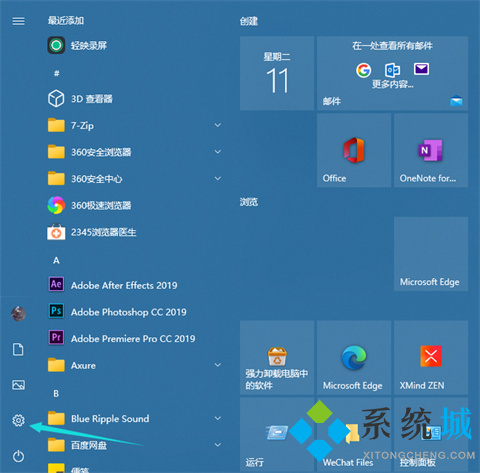Viewport: 480px width, 473px height.
Task: Click the 创建 tile group heading
Action: pos(249,21)
